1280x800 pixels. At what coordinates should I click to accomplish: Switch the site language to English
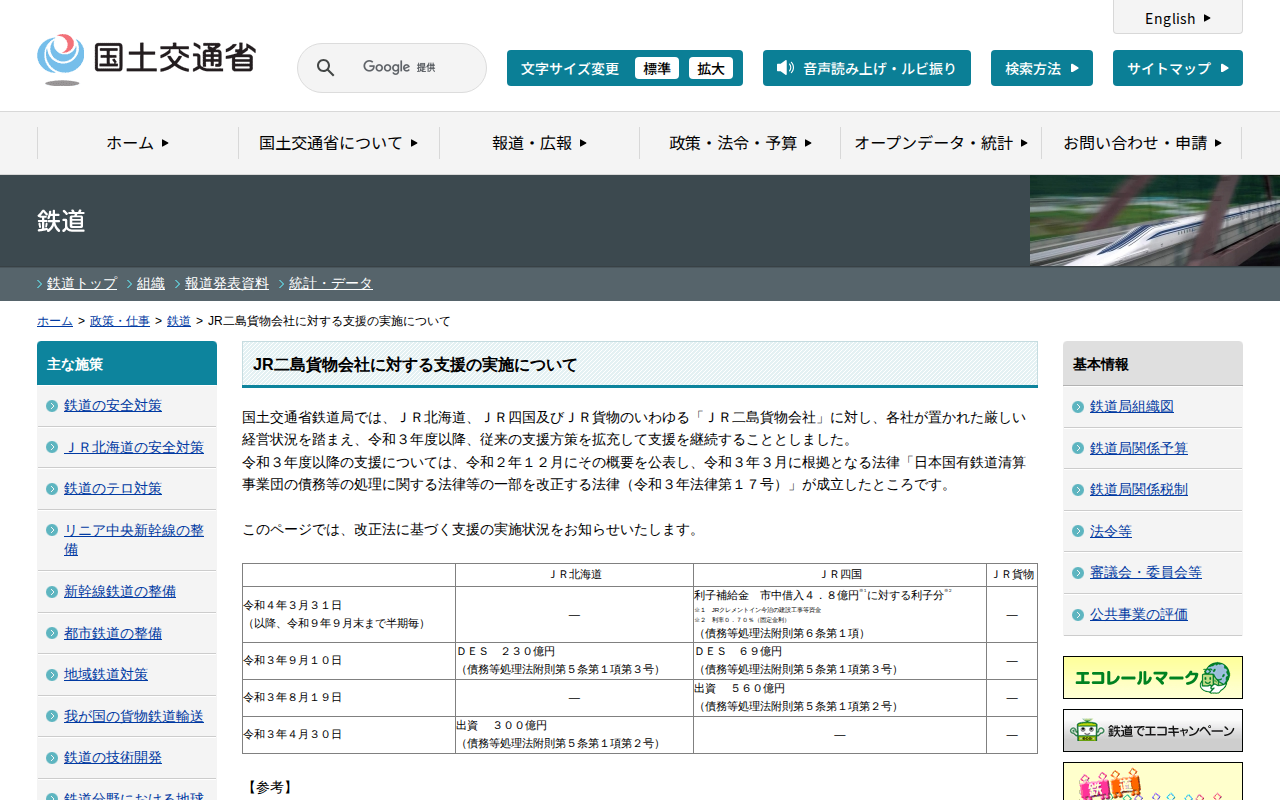[1177, 18]
